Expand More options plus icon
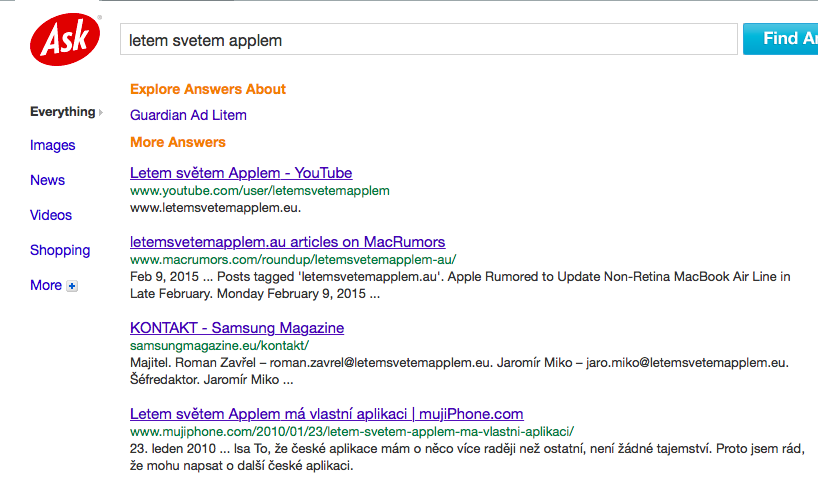818x488 pixels. point(72,286)
